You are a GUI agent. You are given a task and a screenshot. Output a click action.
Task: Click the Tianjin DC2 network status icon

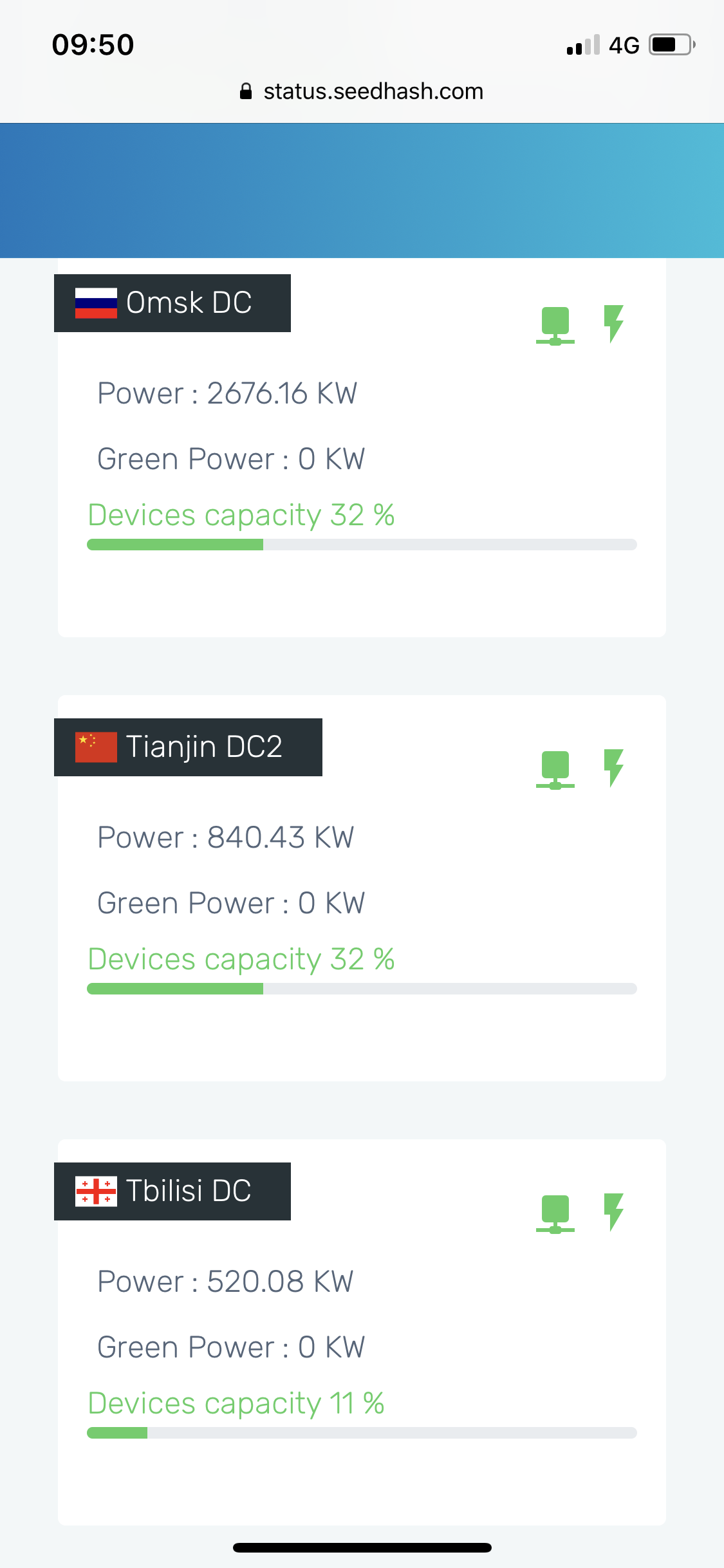click(x=555, y=769)
